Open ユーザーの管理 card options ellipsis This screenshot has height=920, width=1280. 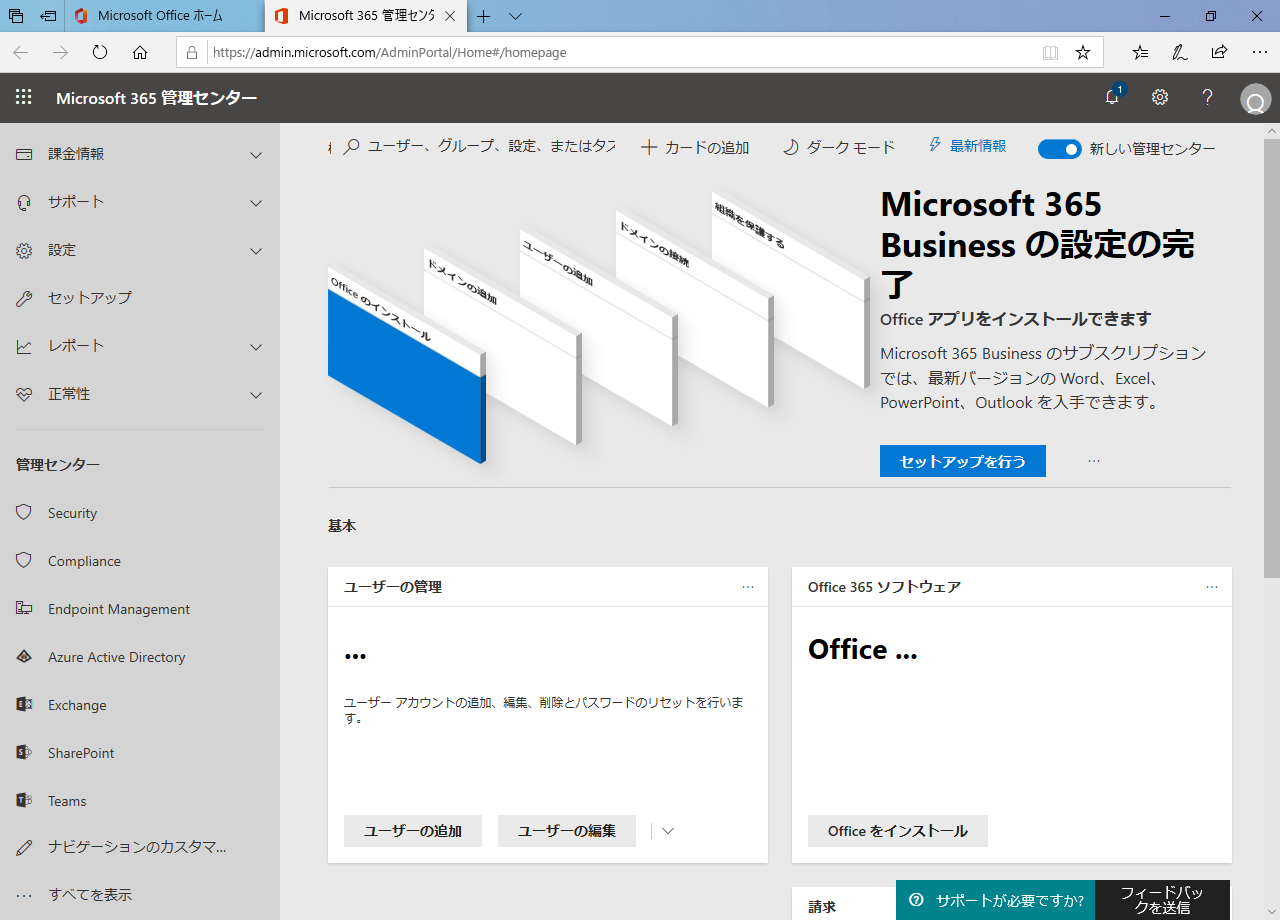[x=748, y=587]
